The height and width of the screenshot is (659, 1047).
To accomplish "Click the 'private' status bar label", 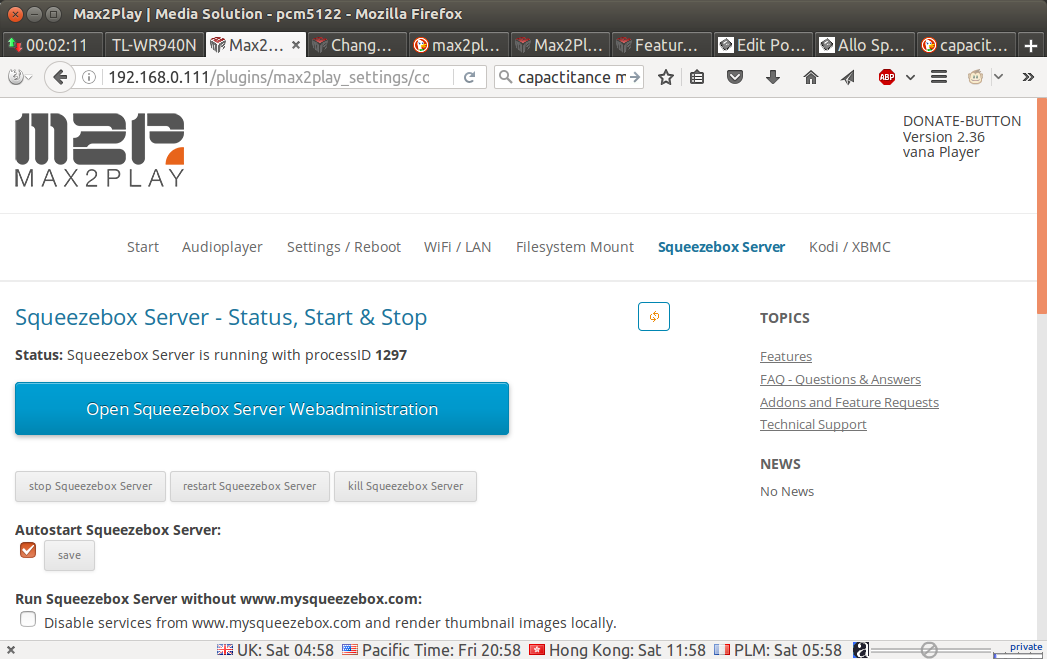I will [1026, 647].
